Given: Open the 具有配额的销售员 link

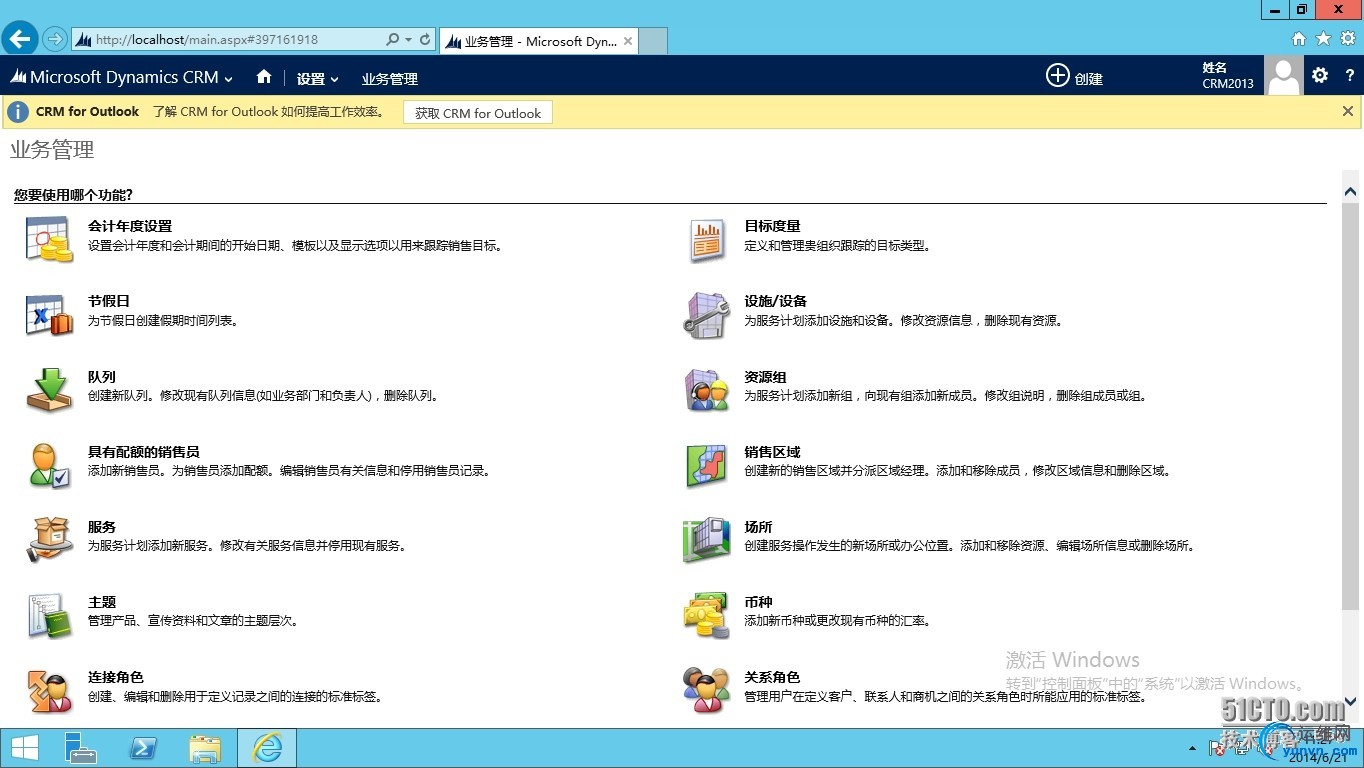Looking at the screenshot, I should click(x=144, y=452).
